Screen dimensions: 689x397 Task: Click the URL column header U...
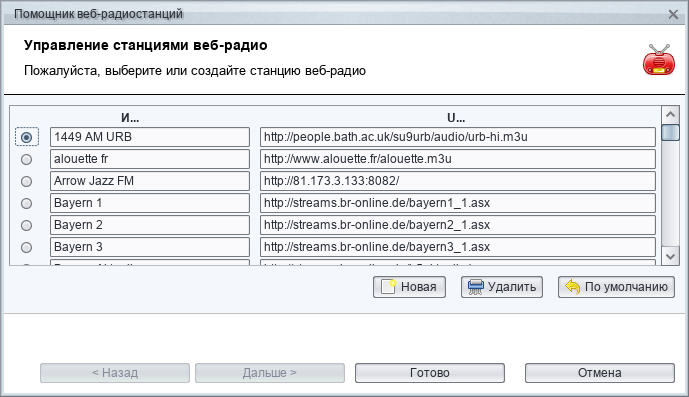click(x=456, y=118)
